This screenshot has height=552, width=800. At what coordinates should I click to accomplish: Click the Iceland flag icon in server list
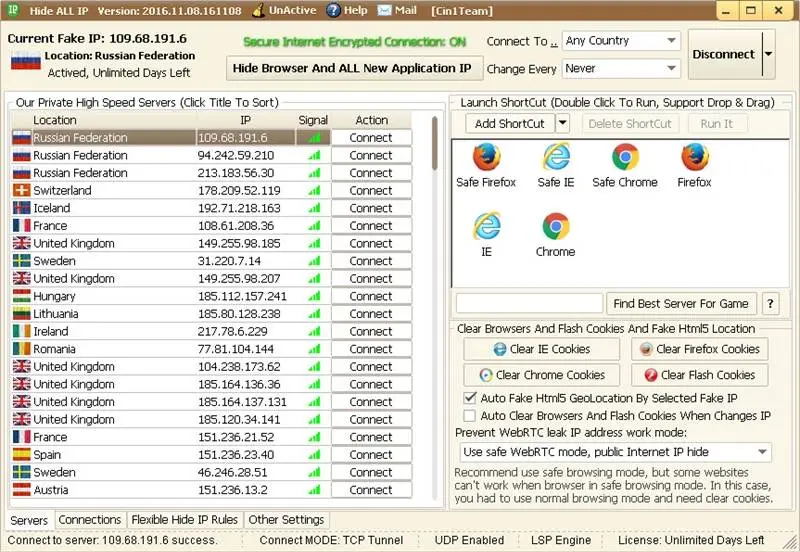[x=21, y=208]
